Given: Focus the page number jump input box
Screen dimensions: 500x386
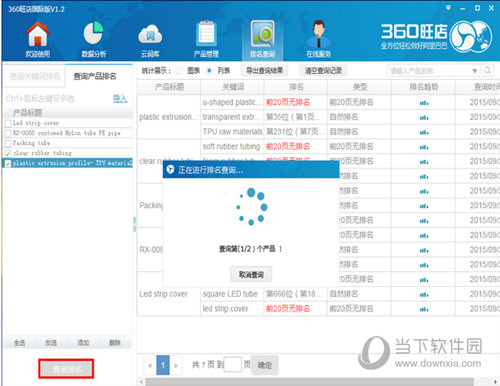Looking at the screenshot, I should pyautogui.click(x=233, y=364).
